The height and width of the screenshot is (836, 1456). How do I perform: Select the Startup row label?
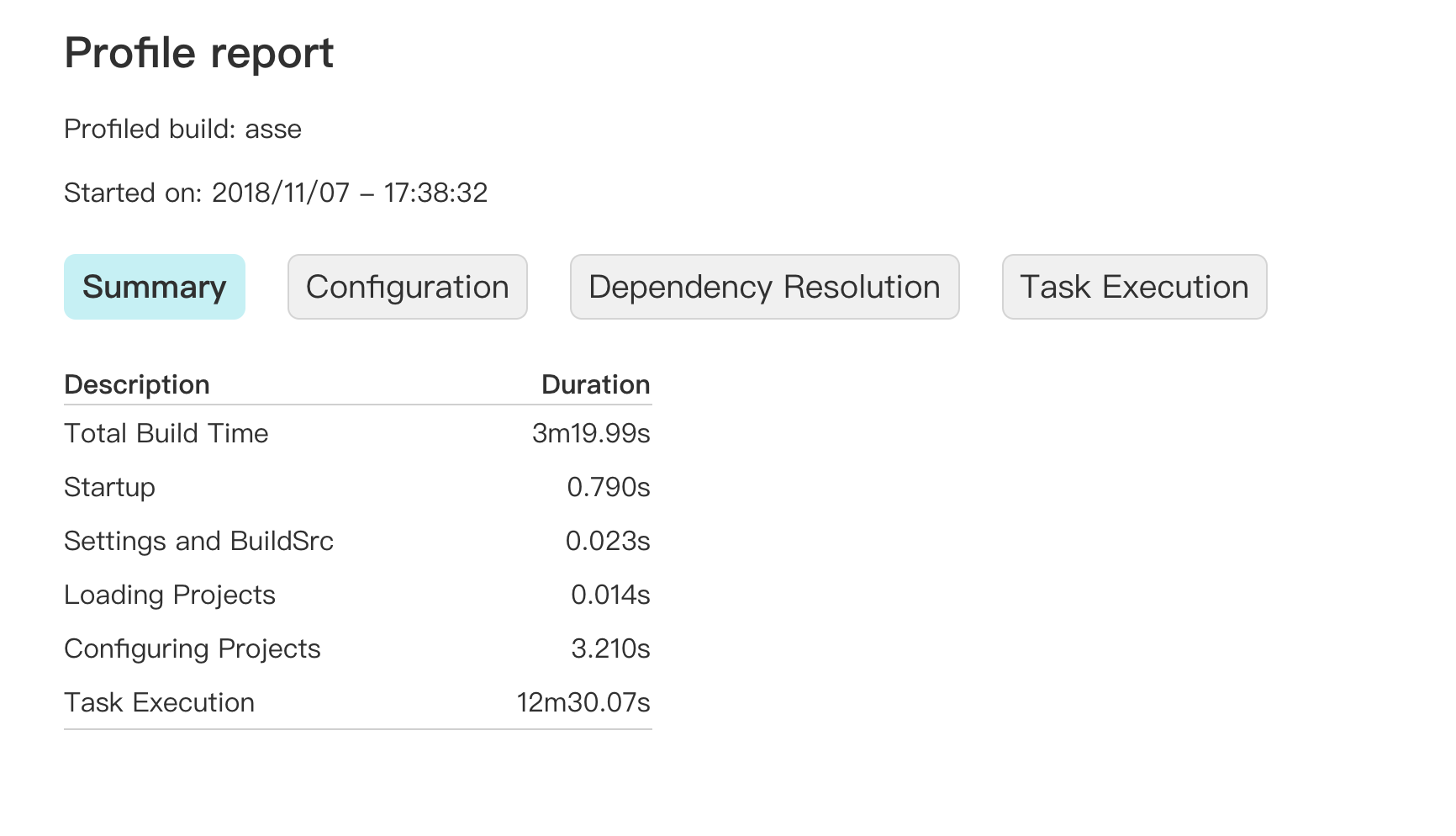[x=109, y=487]
